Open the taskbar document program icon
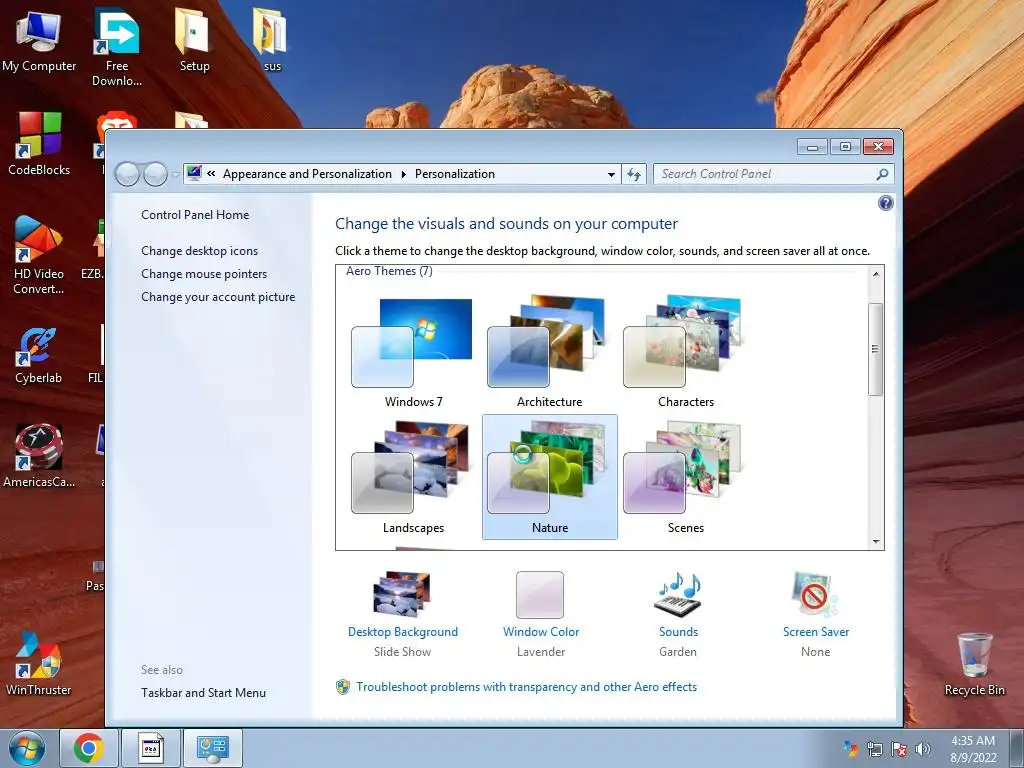 (151, 748)
